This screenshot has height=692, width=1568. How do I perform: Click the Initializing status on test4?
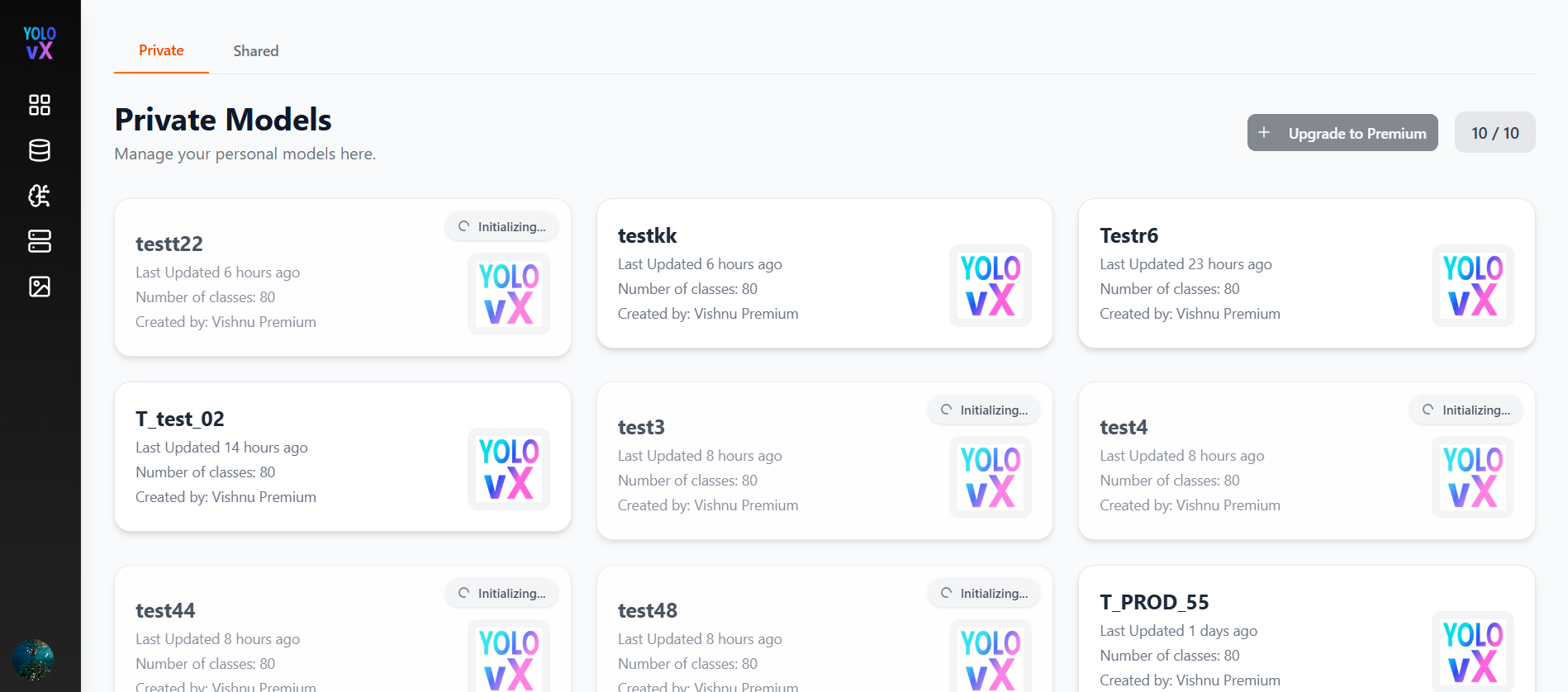click(x=1466, y=410)
